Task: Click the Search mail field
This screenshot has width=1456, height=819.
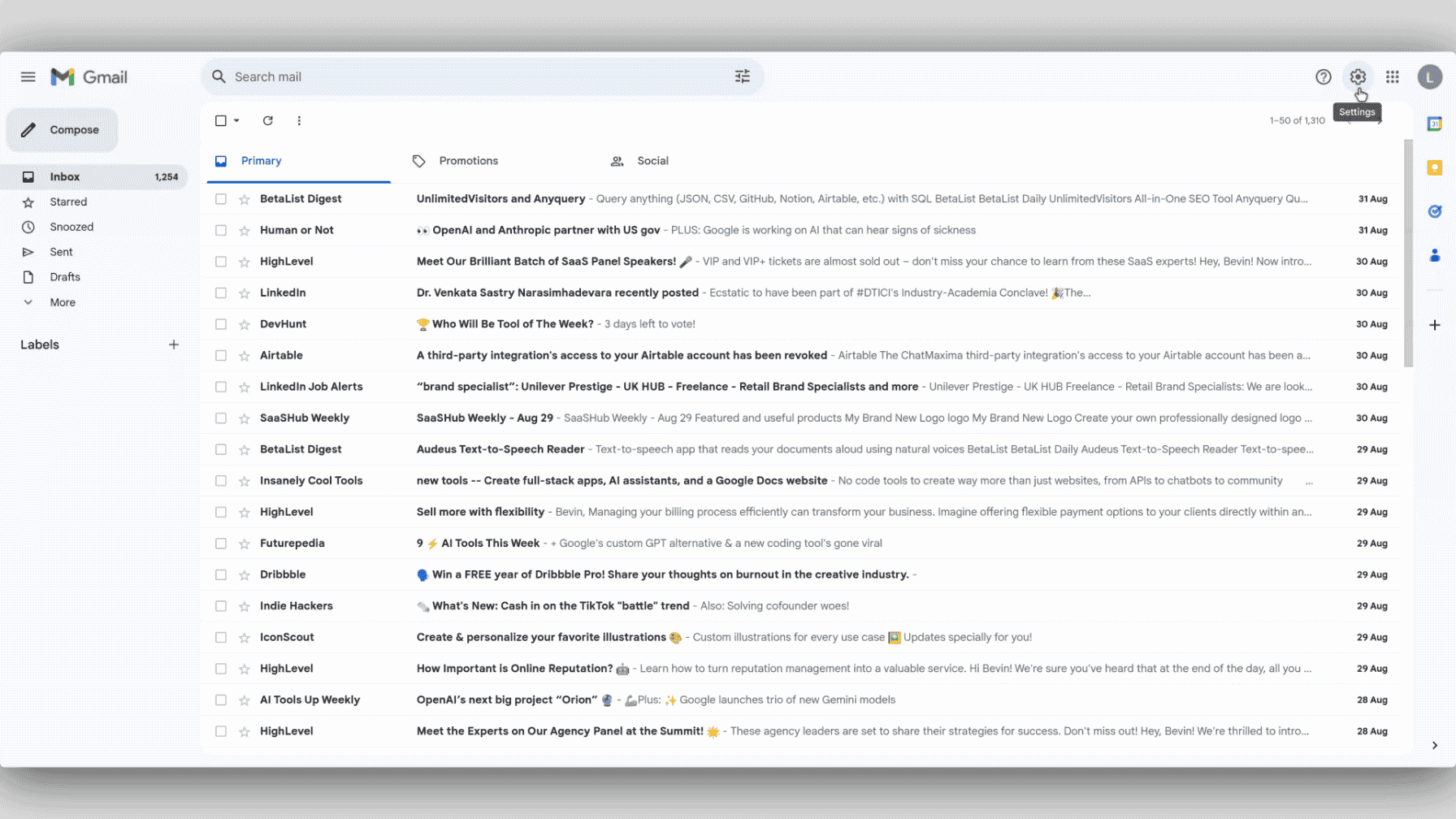Action: pyautogui.click(x=483, y=77)
